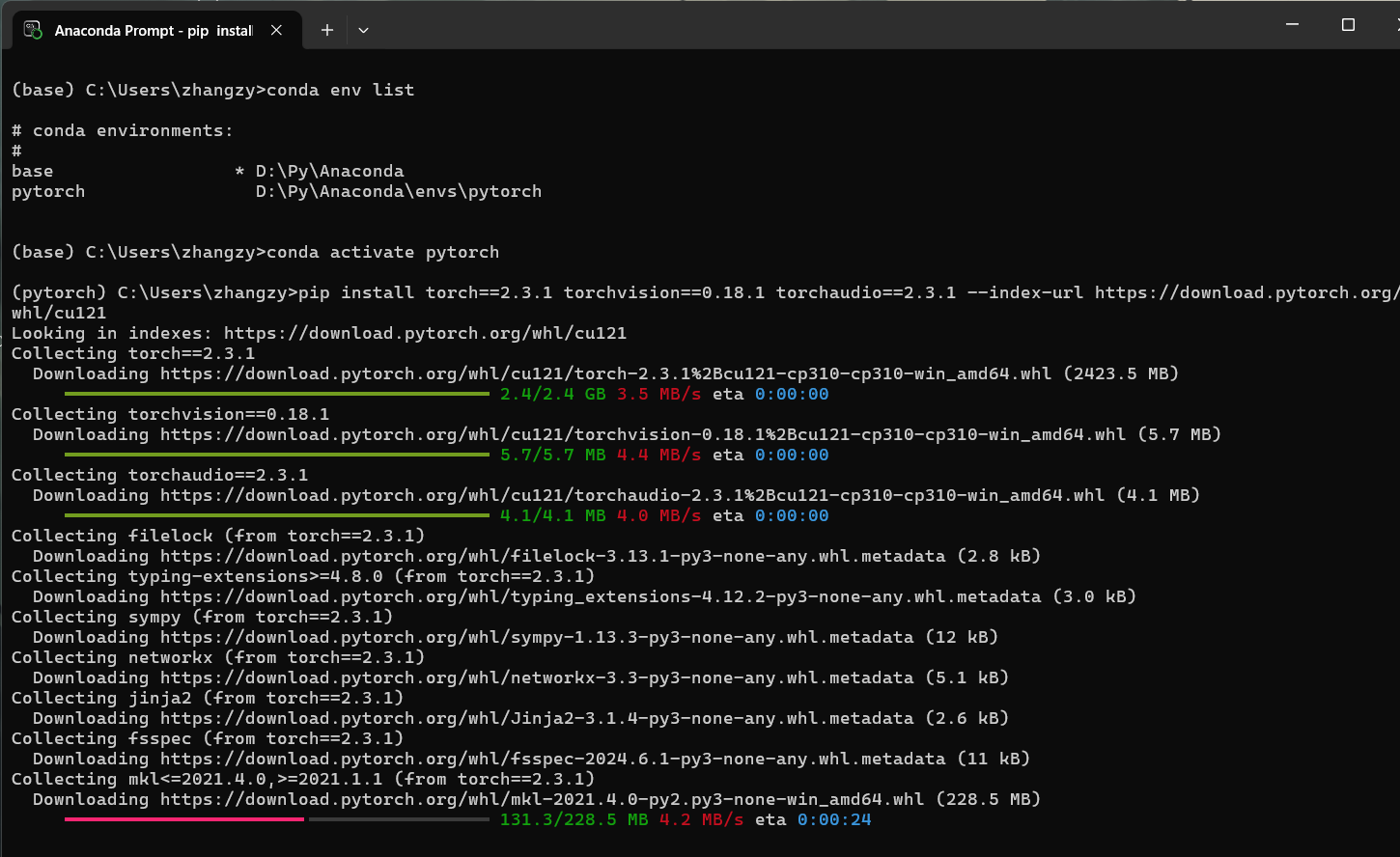Screen dimensions: 1400x857
Task: Click the Jinja2-3.1.4 metadata URL
Action: [537, 718]
